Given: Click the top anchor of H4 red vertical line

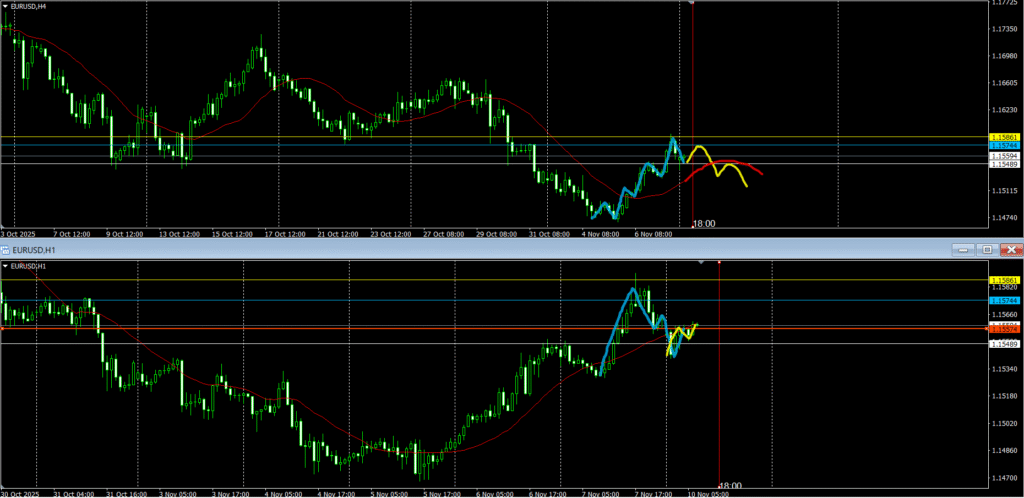Looking at the screenshot, I should (x=693, y=2).
